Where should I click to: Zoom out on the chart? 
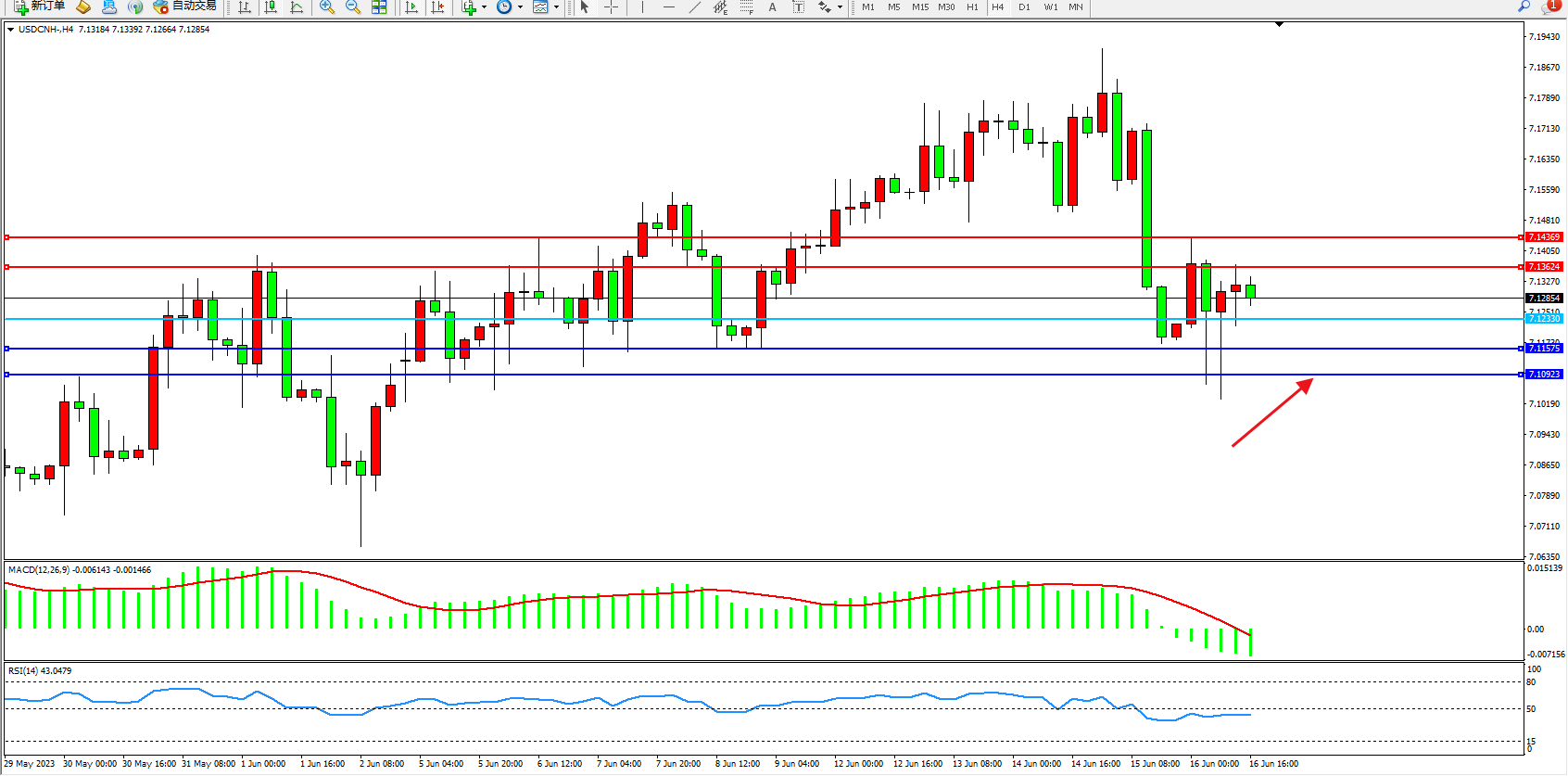[353, 7]
